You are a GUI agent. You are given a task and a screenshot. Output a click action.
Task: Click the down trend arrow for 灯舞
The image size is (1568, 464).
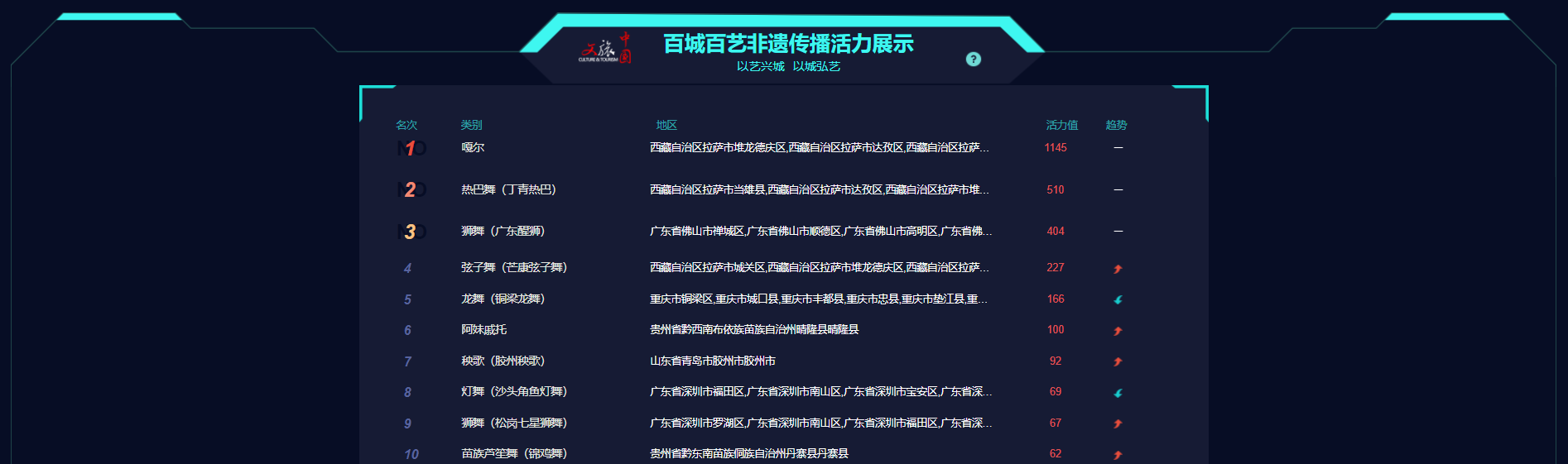[x=1118, y=393]
